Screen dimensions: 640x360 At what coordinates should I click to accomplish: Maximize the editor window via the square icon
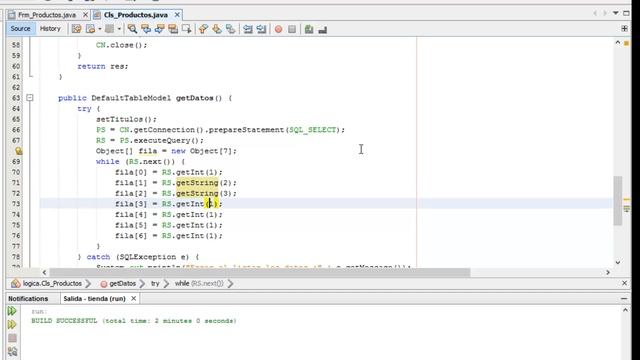click(626, 13)
